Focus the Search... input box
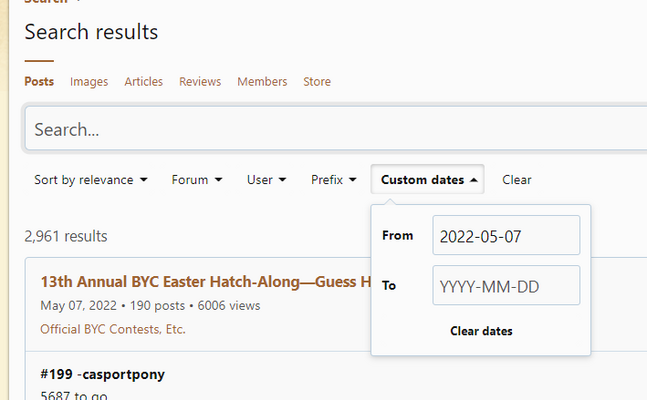Image resolution: width=647 pixels, height=400 pixels. pos(335,129)
